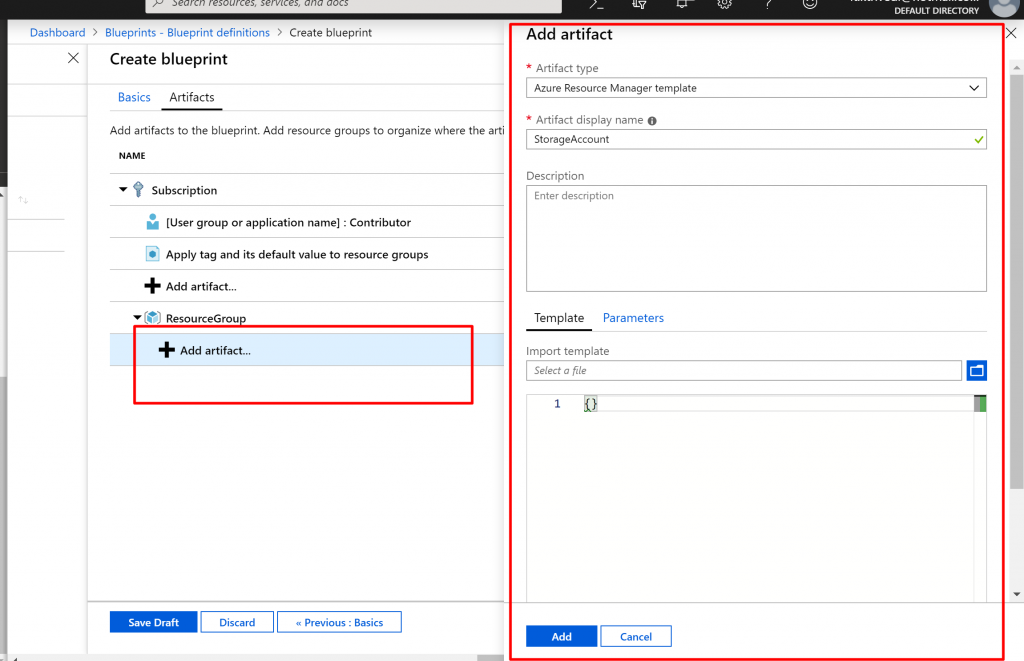Image resolution: width=1024 pixels, height=661 pixels.
Task: Switch to the Parameters tab
Action: [x=633, y=318]
